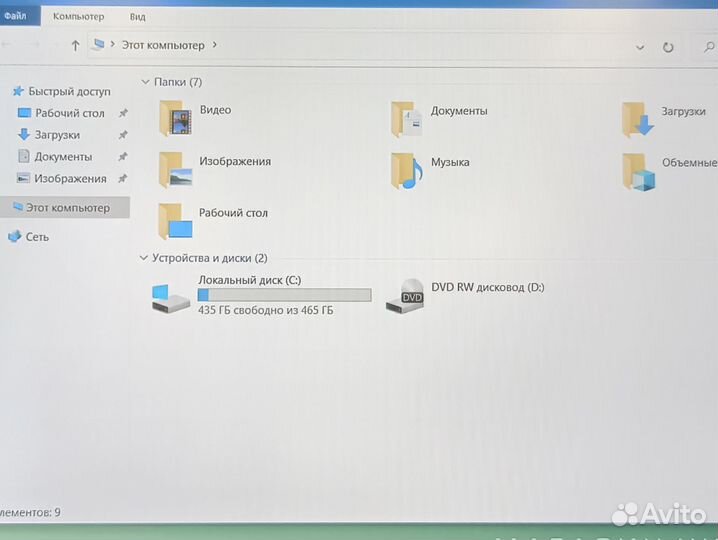The image size is (718, 540).
Task: Collapse the Папки (7) group
Action: coord(145,82)
